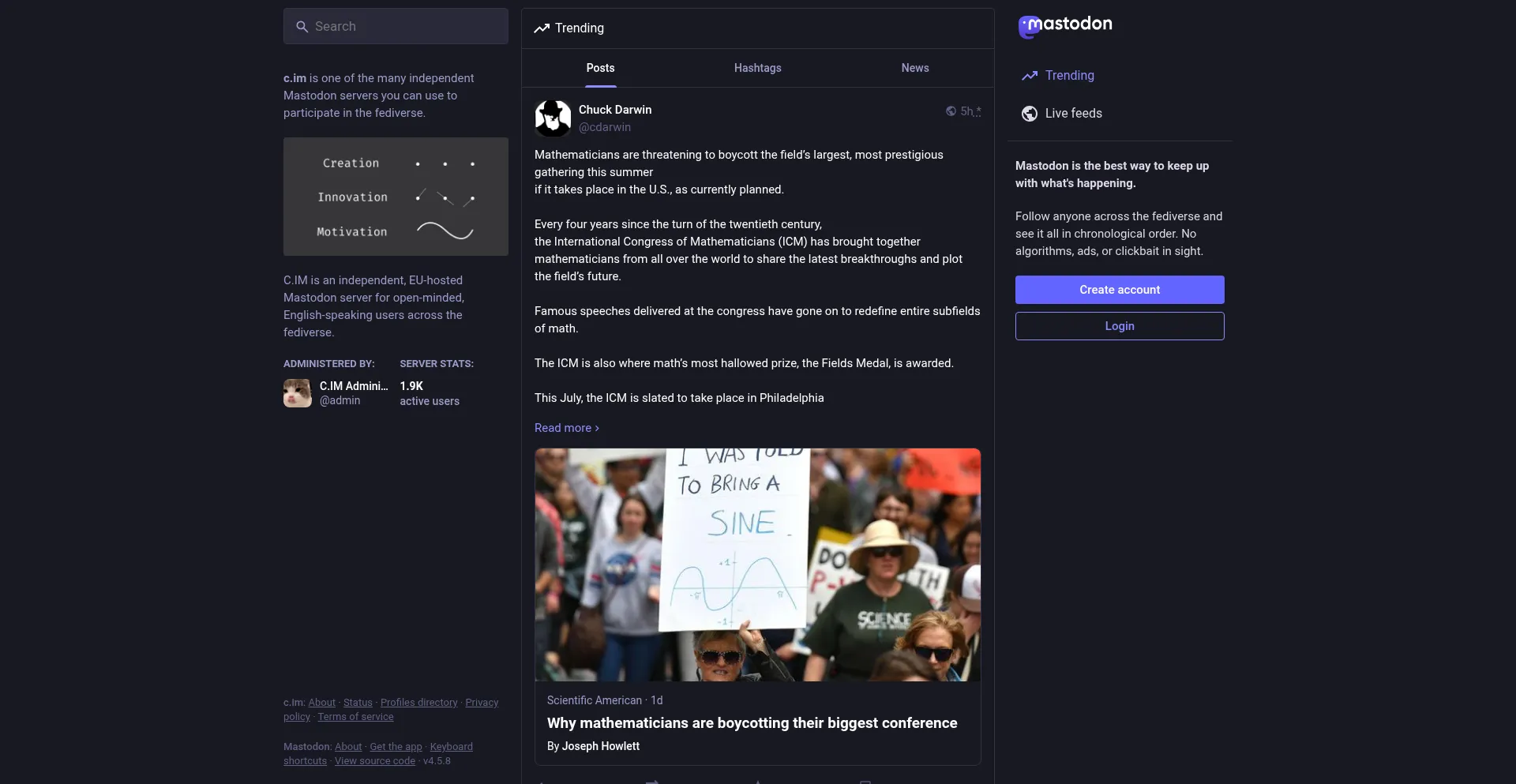Open Chuck Darwin's avatar
The image size is (1516, 784).
(x=553, y=118)
